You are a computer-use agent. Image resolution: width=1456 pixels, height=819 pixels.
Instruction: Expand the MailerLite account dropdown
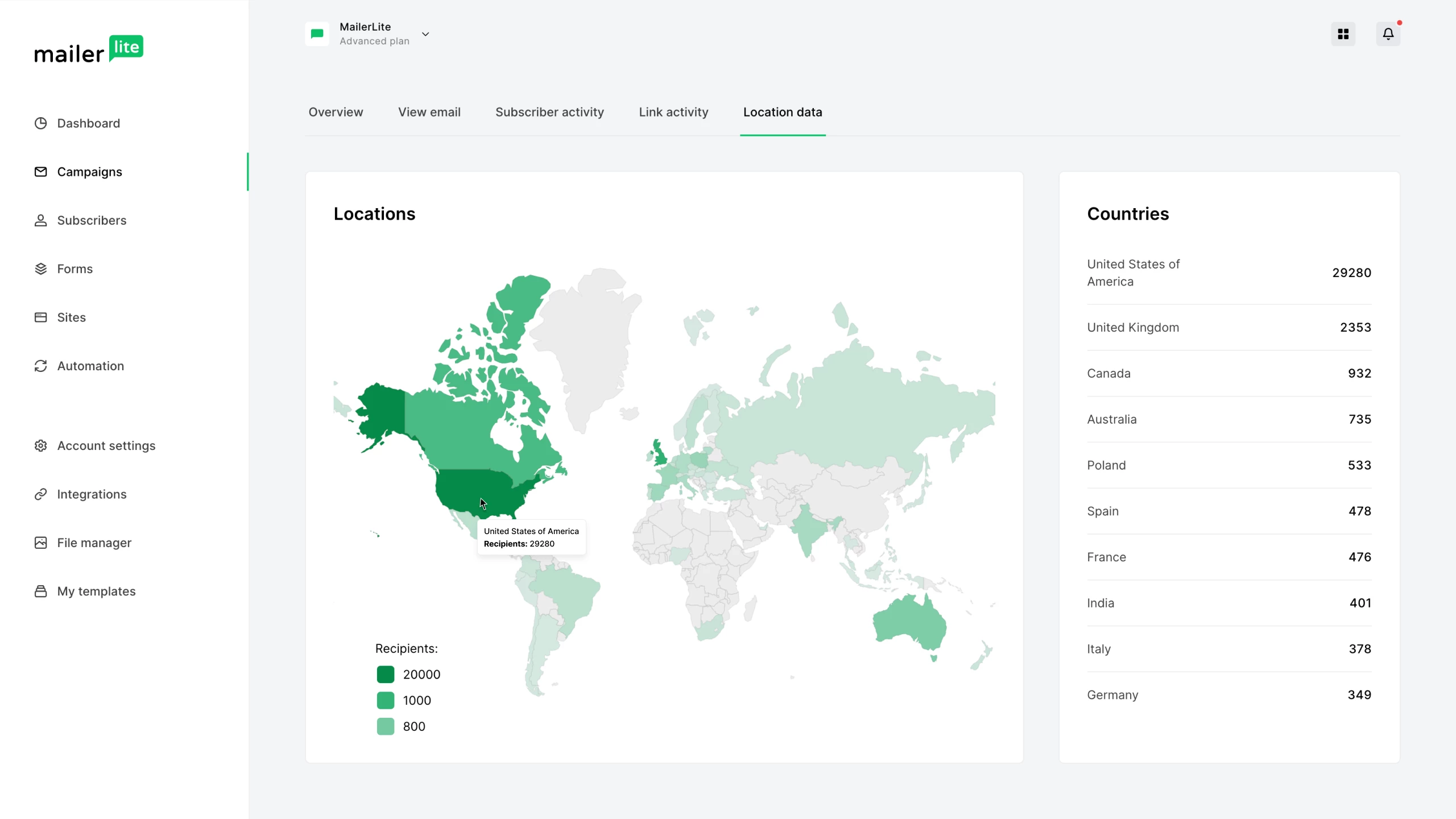coord(425,34)
